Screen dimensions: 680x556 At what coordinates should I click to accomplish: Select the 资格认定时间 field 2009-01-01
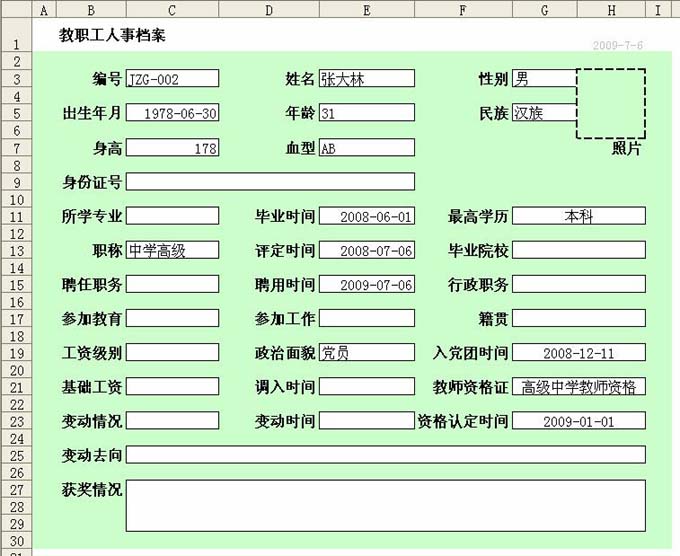click(578, 421)
